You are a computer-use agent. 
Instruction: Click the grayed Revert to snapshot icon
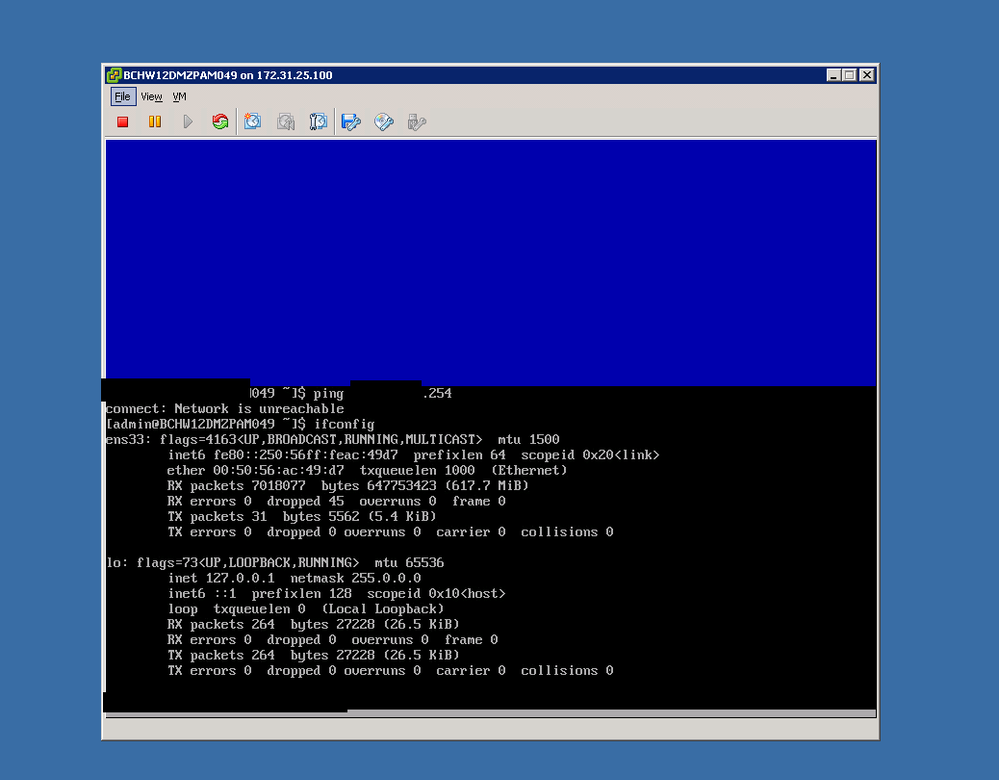286,122
